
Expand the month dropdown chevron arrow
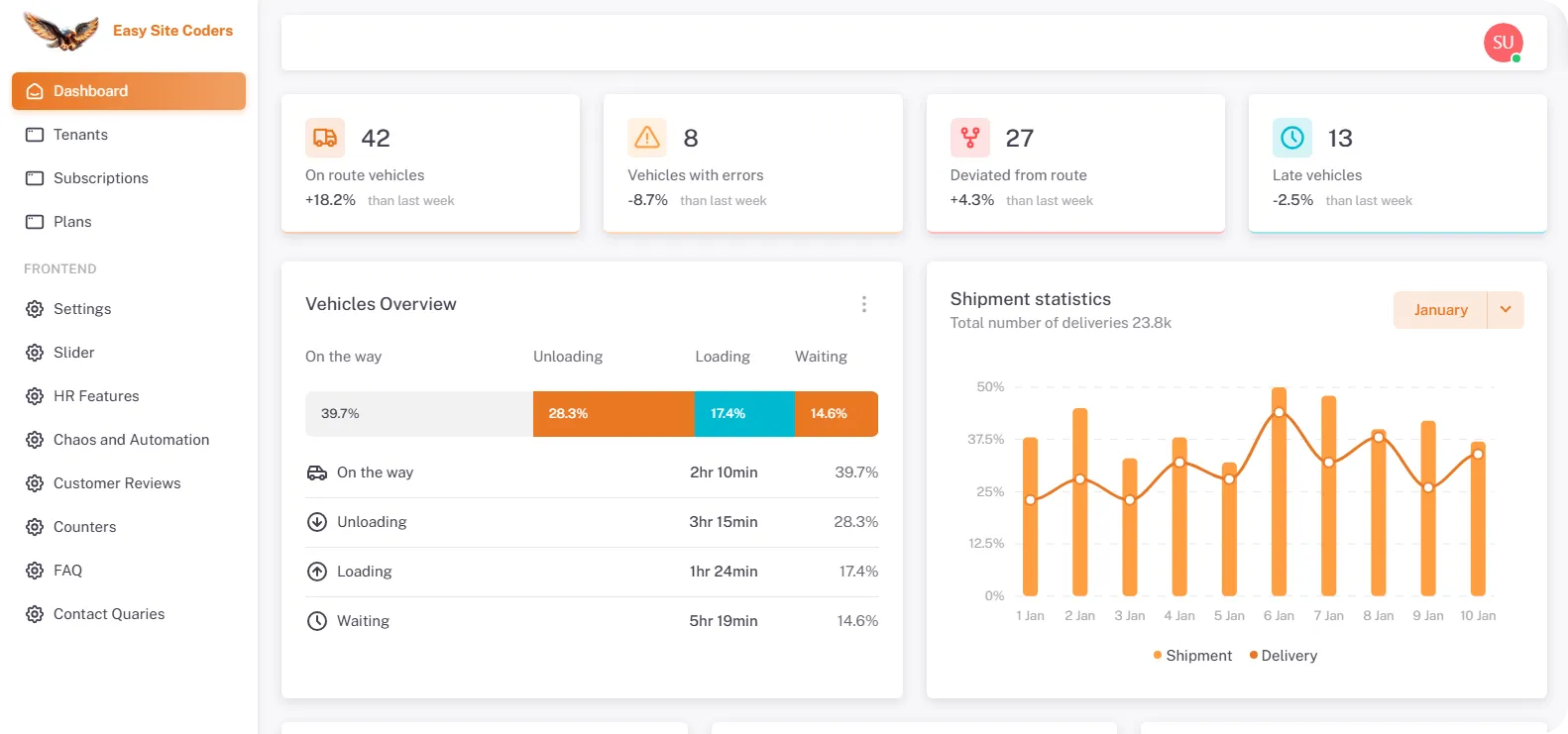(1505, 310)
